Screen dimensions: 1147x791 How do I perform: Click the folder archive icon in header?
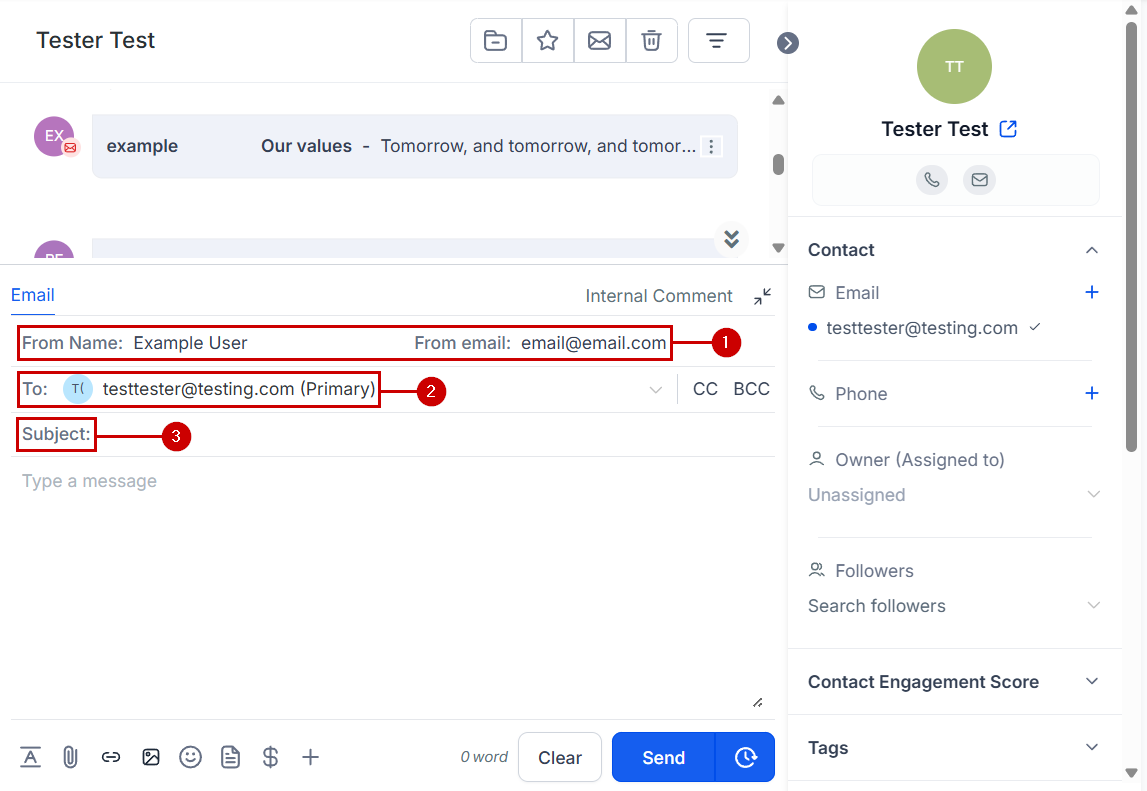495,41
